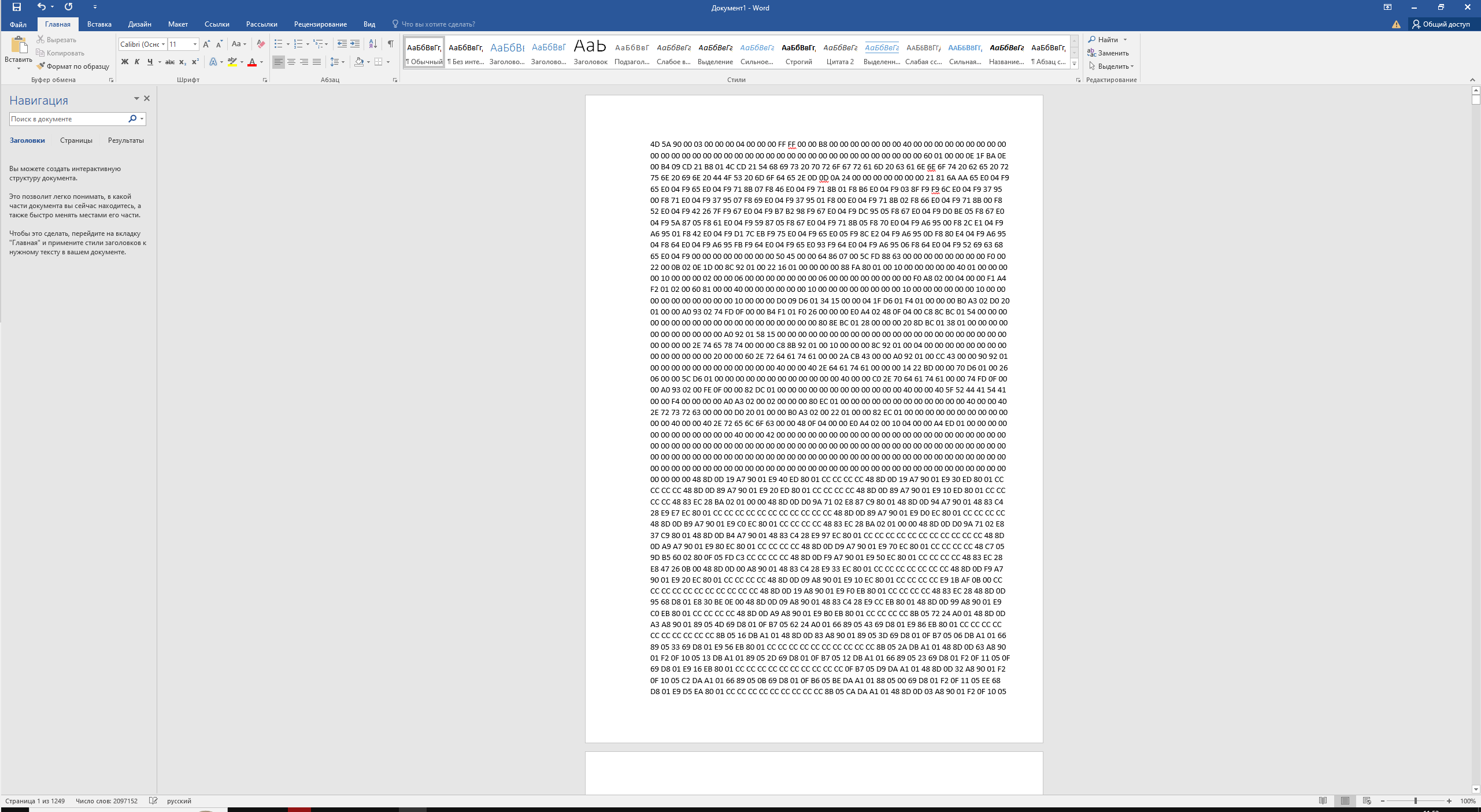Viewport: 1481px width, 812px height.
Task: Click the Format Painter brush icon
Action: (40, 66)
